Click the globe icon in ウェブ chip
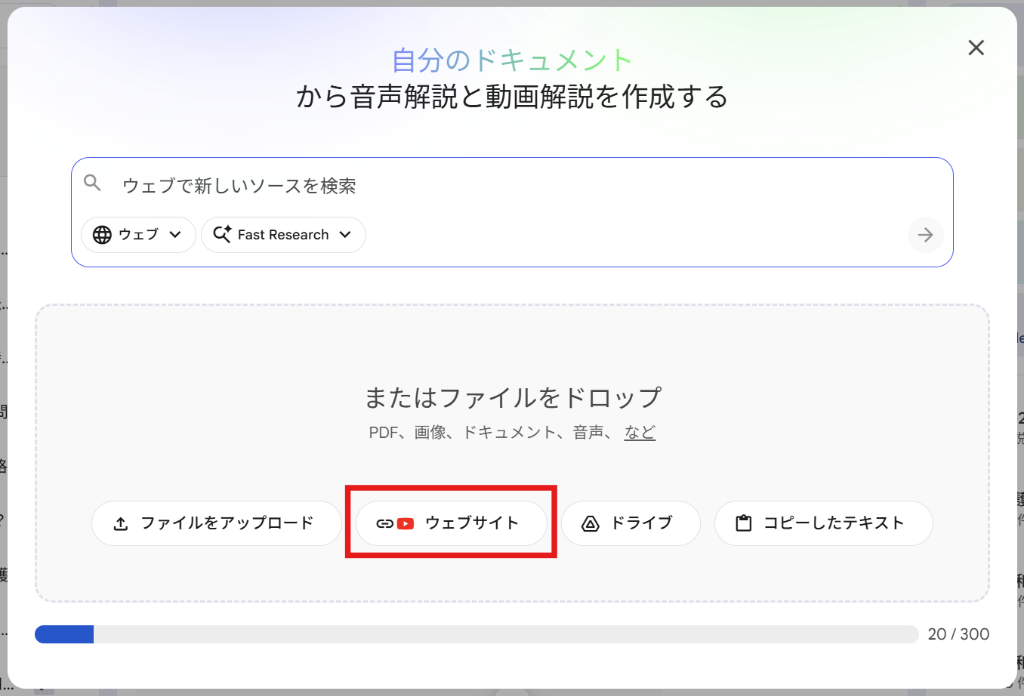Image resolution: width=1024 pixels, height=696 pixels. click(103, 235)
